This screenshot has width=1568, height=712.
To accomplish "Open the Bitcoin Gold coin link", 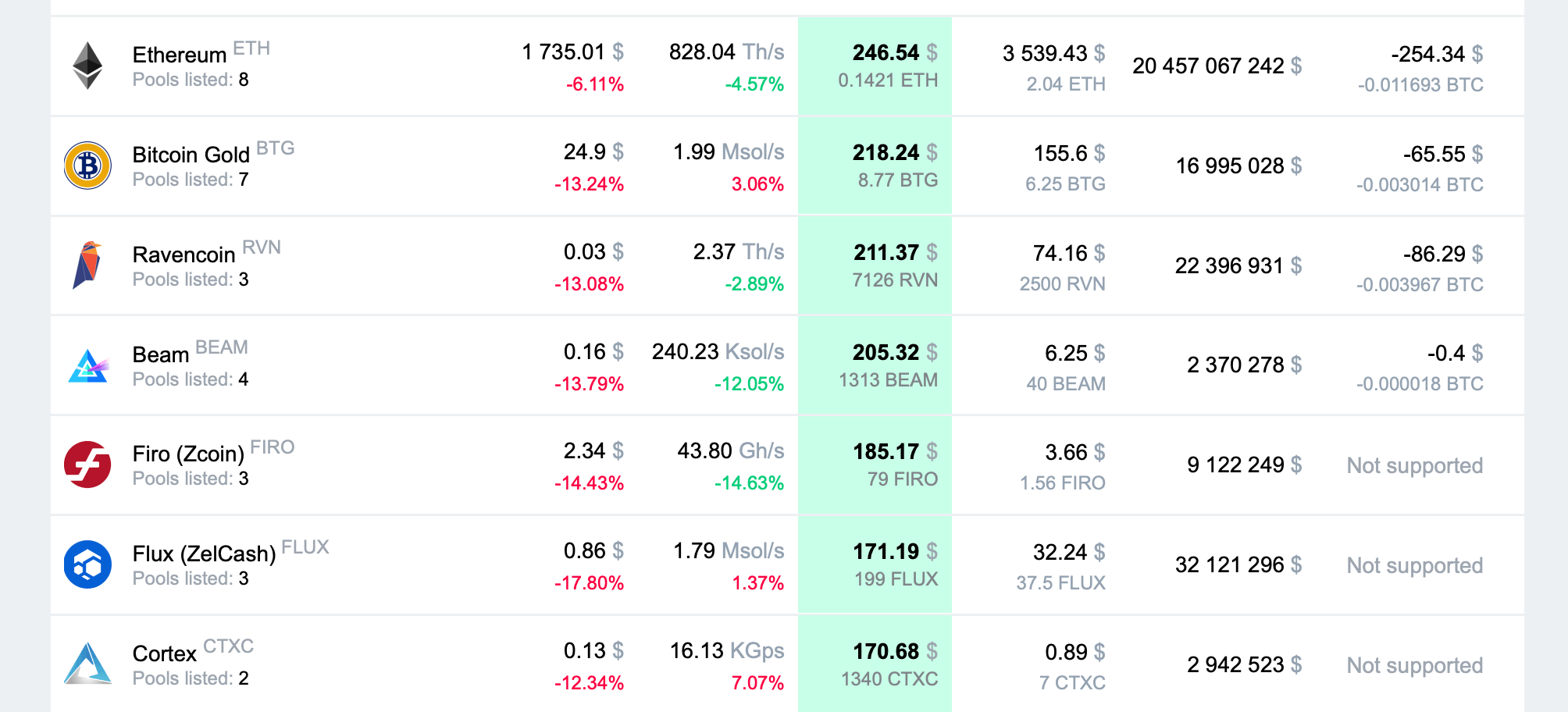I will [x=191, y=155].
